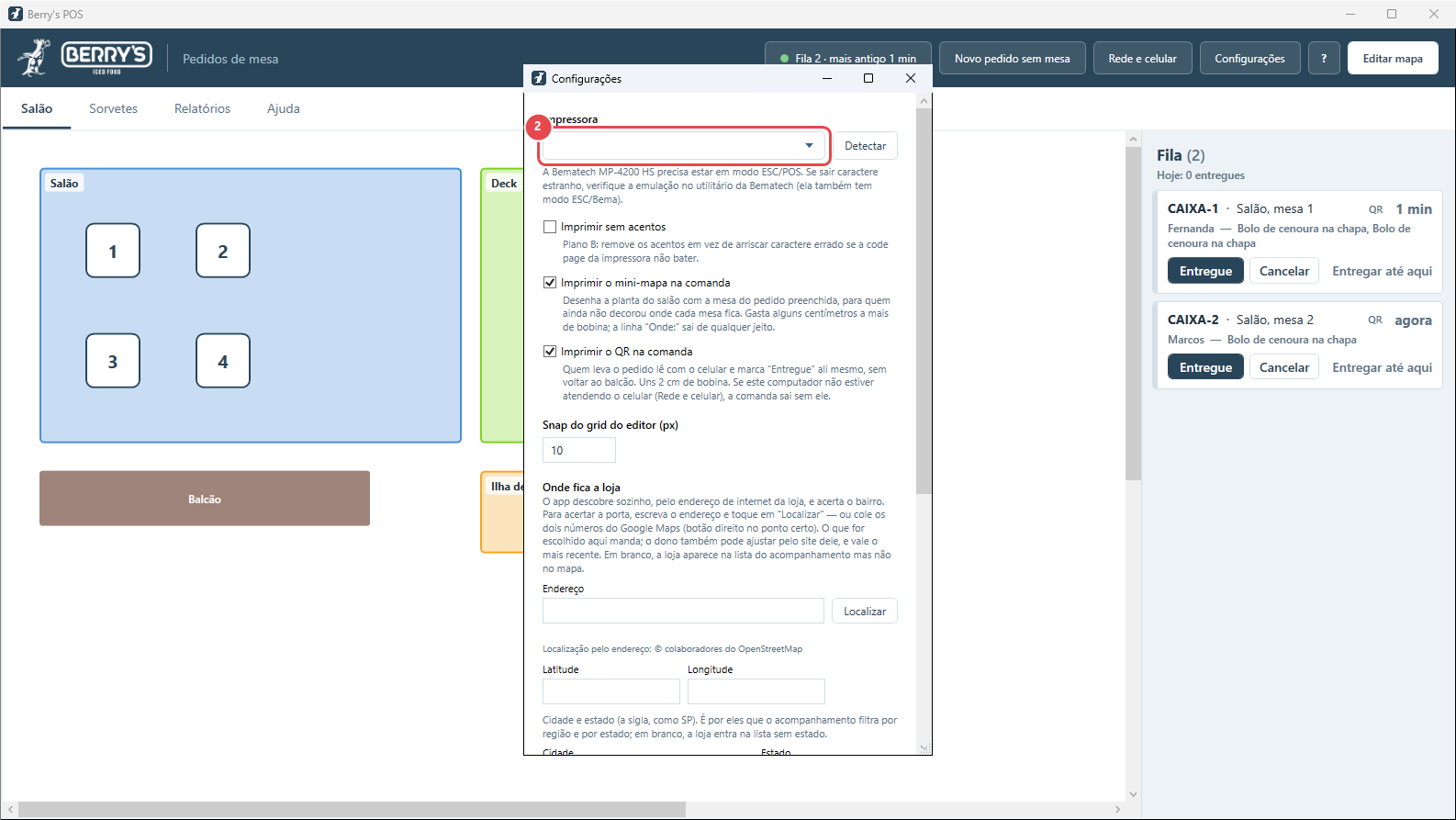Click Entregar até aqui on CAIXA-2

[x=1382, y=367]
